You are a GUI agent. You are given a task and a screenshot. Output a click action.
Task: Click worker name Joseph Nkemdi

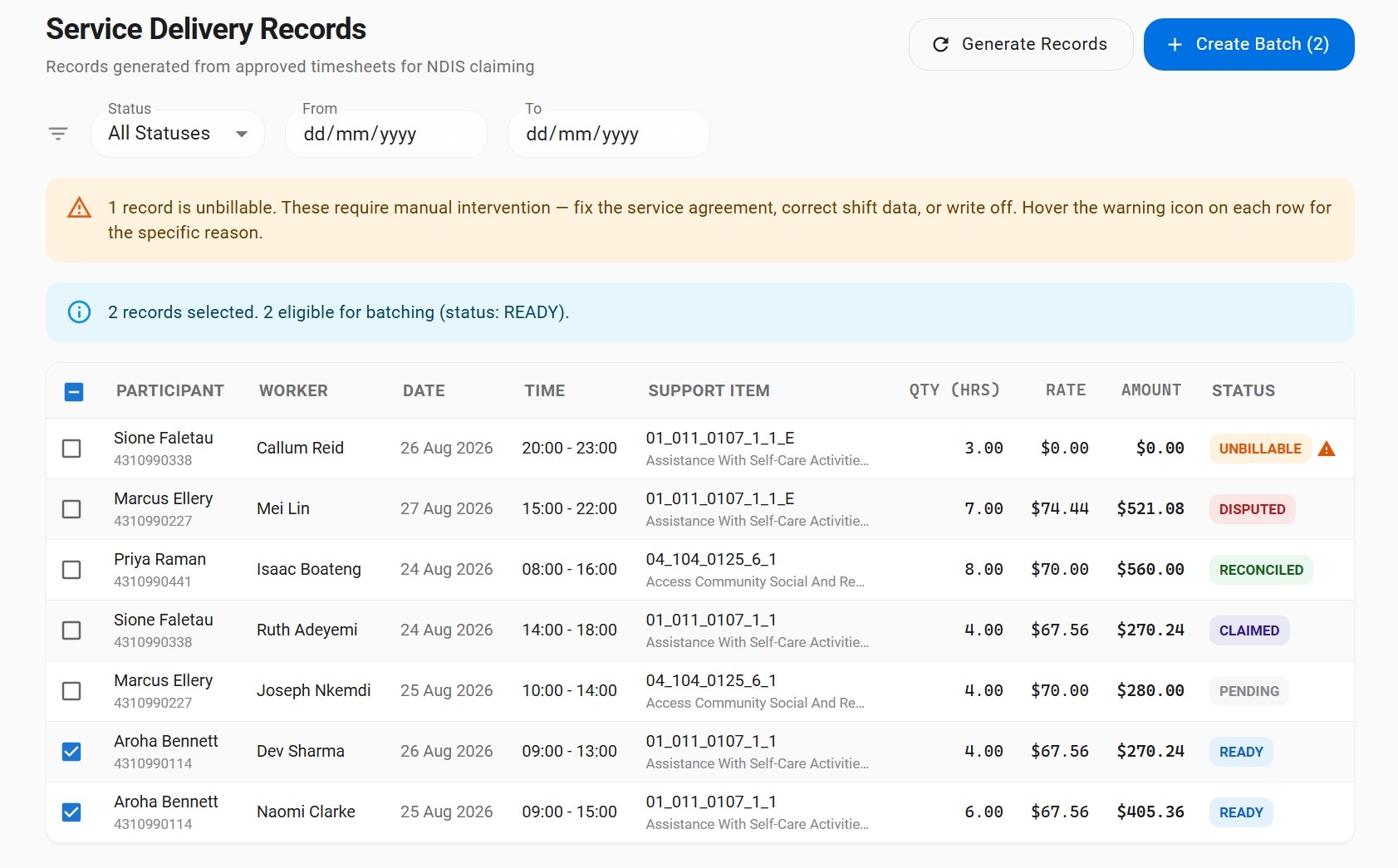[314, 691]
